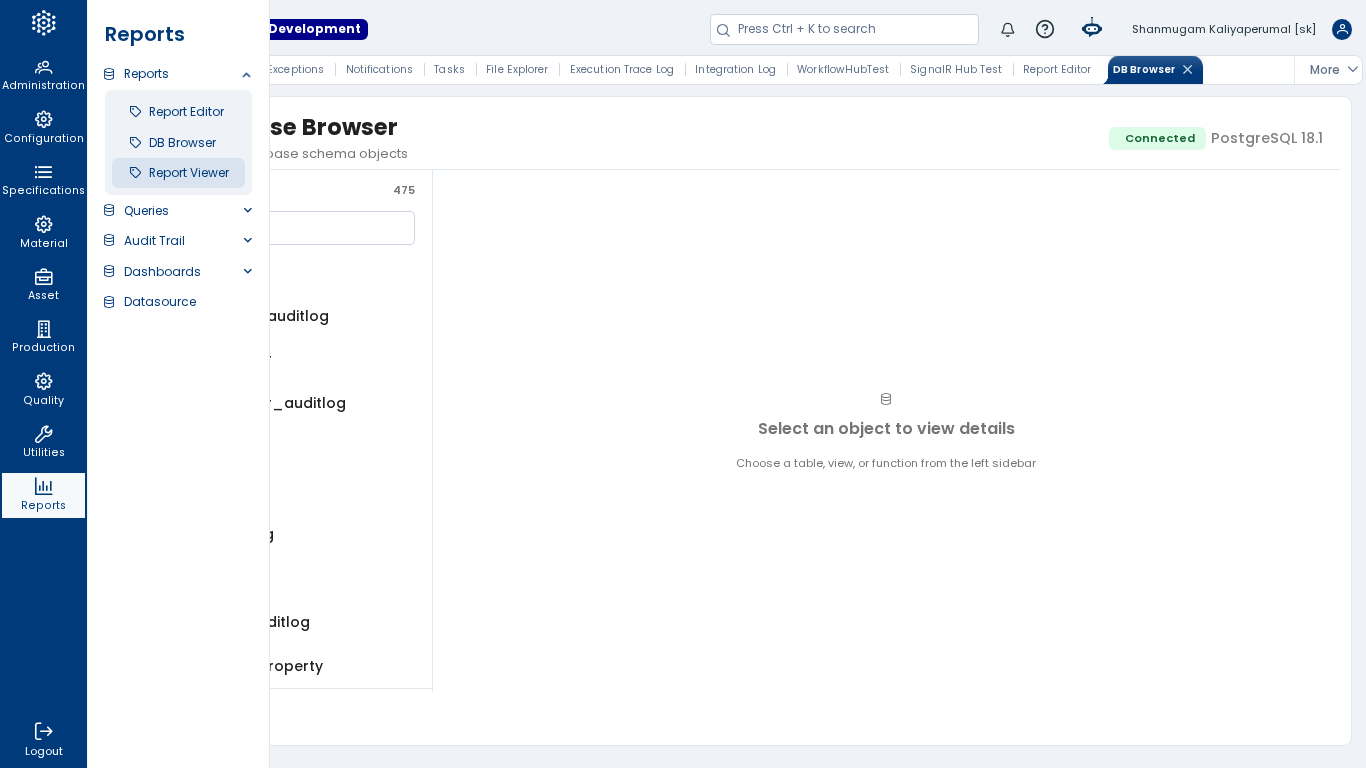Select the Reports chart icon
The width and height of the screenshot is (1366, 768).
43,486
